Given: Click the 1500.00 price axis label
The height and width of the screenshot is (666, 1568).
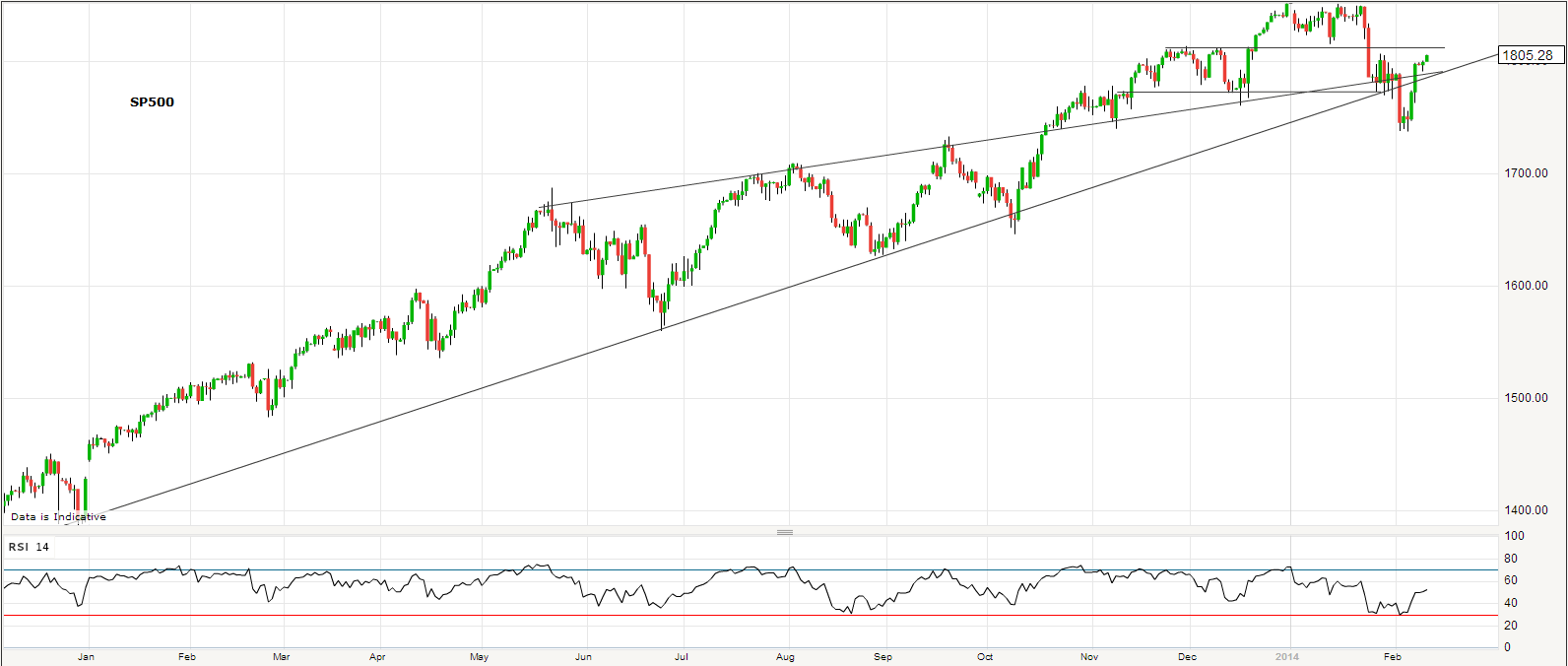Looking at the screenshot, I should coord(1525,398).
